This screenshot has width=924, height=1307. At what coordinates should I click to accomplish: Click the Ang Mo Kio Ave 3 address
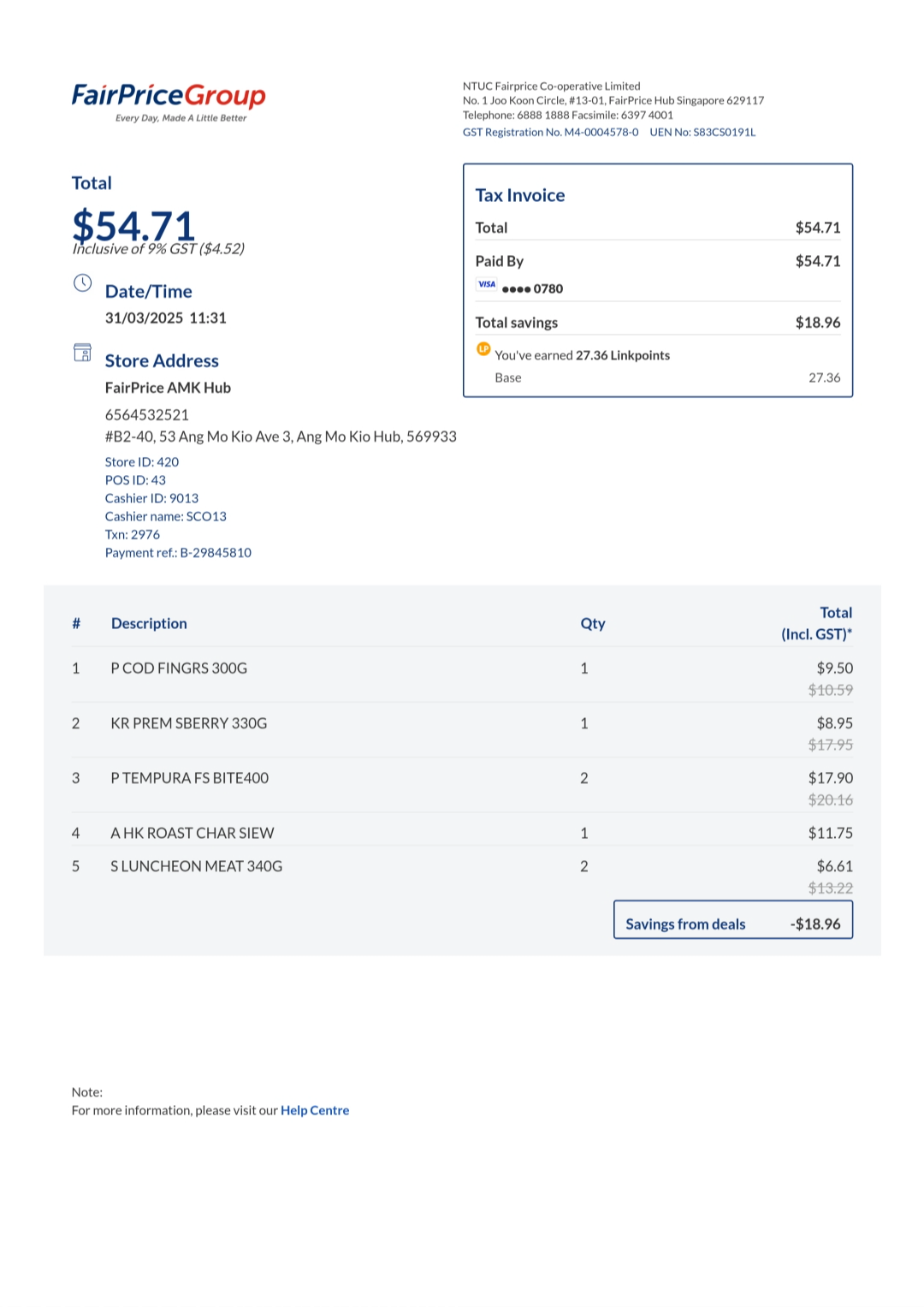[x=281, y=437]
